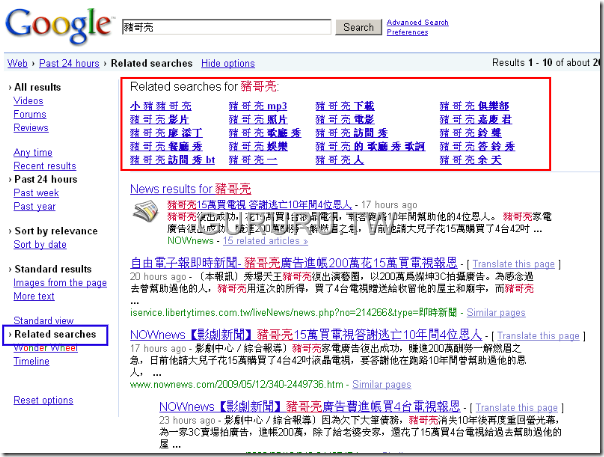Open related search 豬哥亮影片
Screen dimensions: 604x457
click(x=159, y=119)
